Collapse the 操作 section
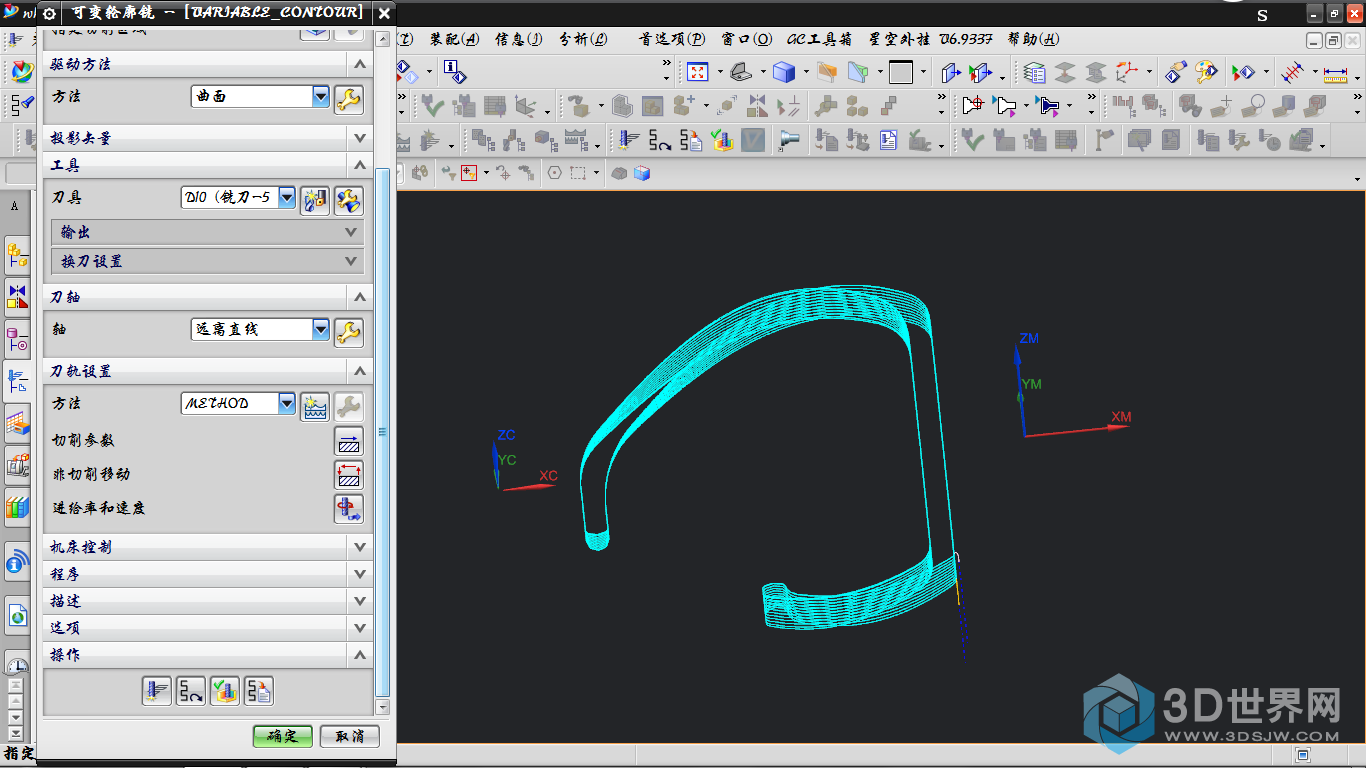This screenshot has width=1366, height=768. (360, 655)
